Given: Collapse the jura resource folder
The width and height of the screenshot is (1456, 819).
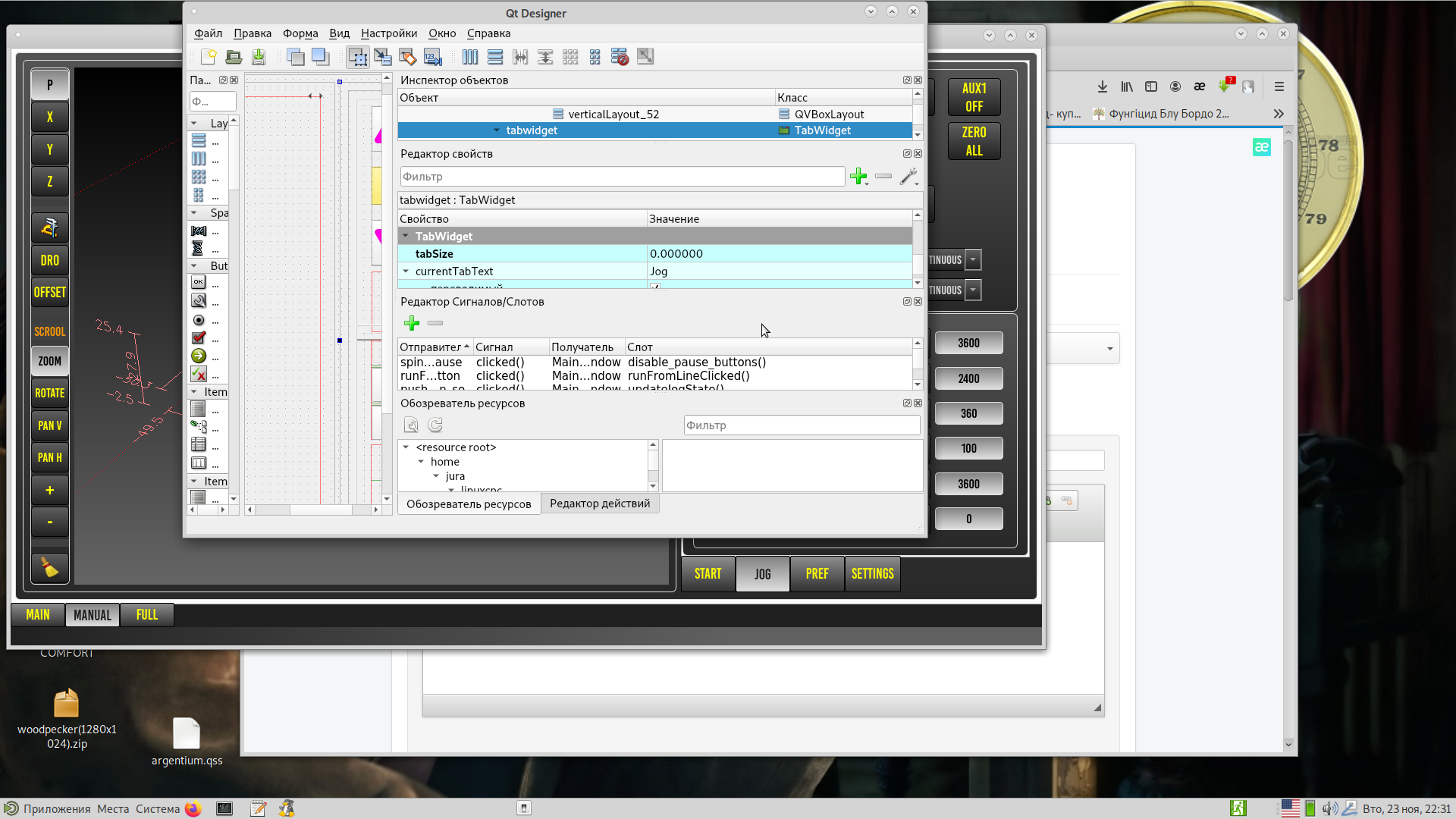Looking at the screenshot, I should (x=436, y=476).
